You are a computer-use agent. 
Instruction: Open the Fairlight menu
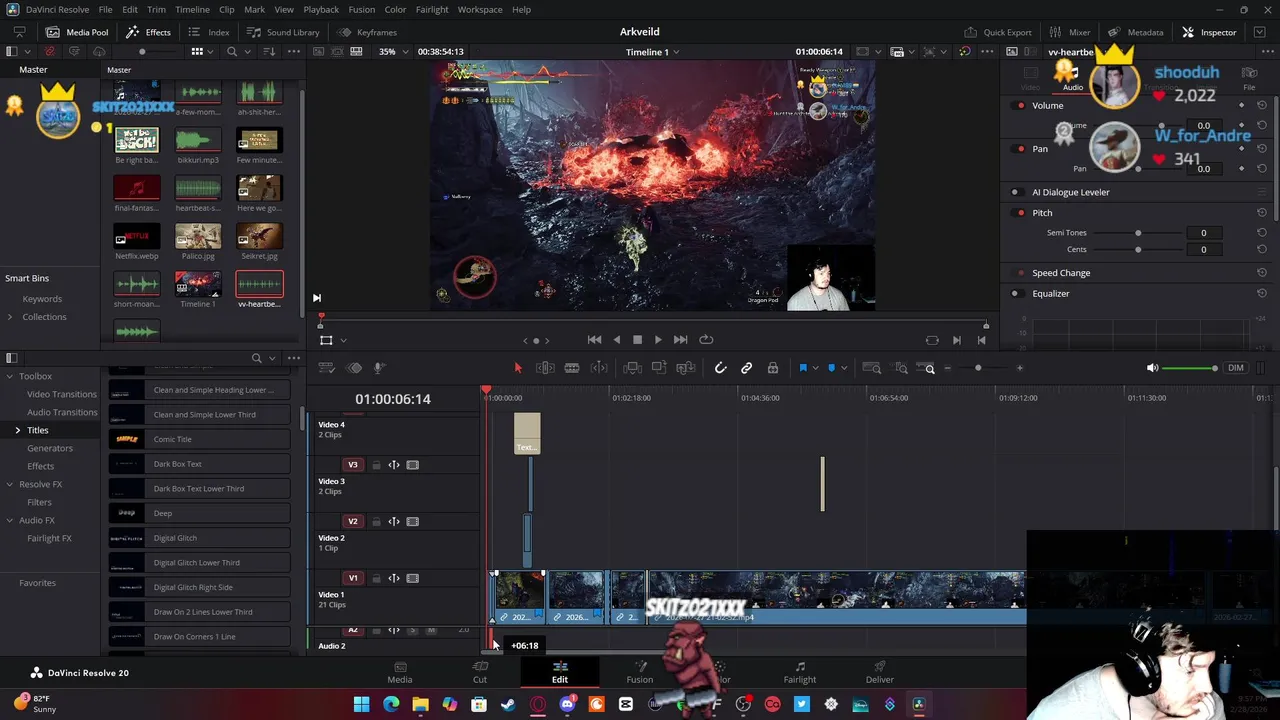(x=432, y=9)
